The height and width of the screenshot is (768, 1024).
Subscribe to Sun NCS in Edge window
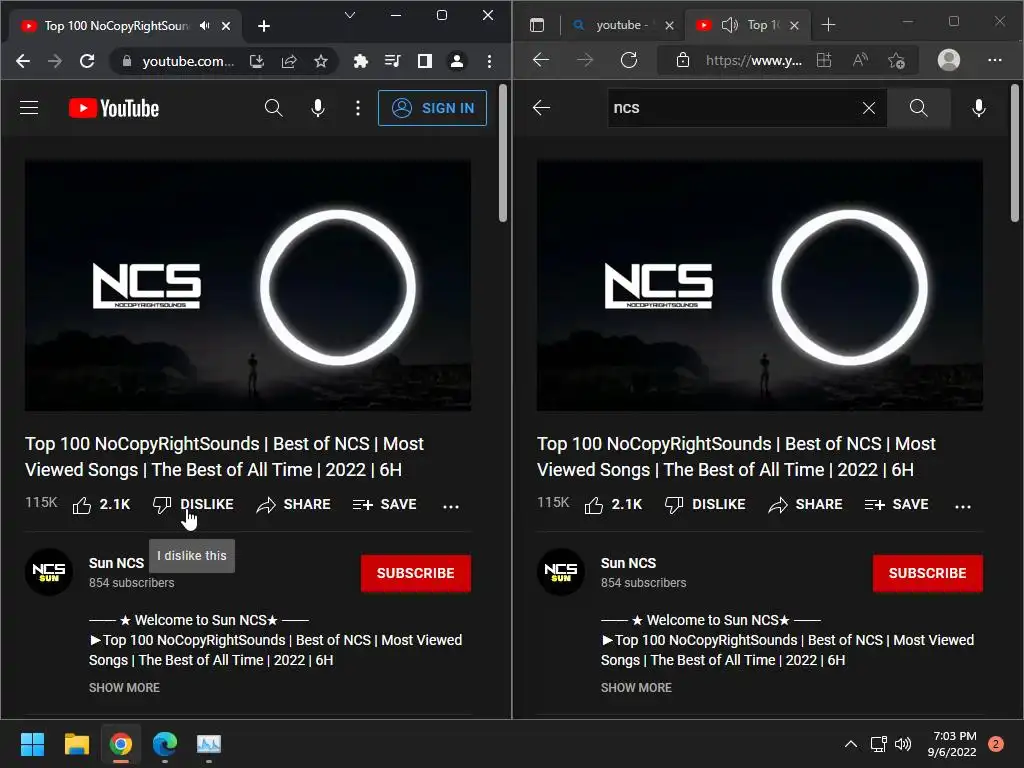[927, 573]
